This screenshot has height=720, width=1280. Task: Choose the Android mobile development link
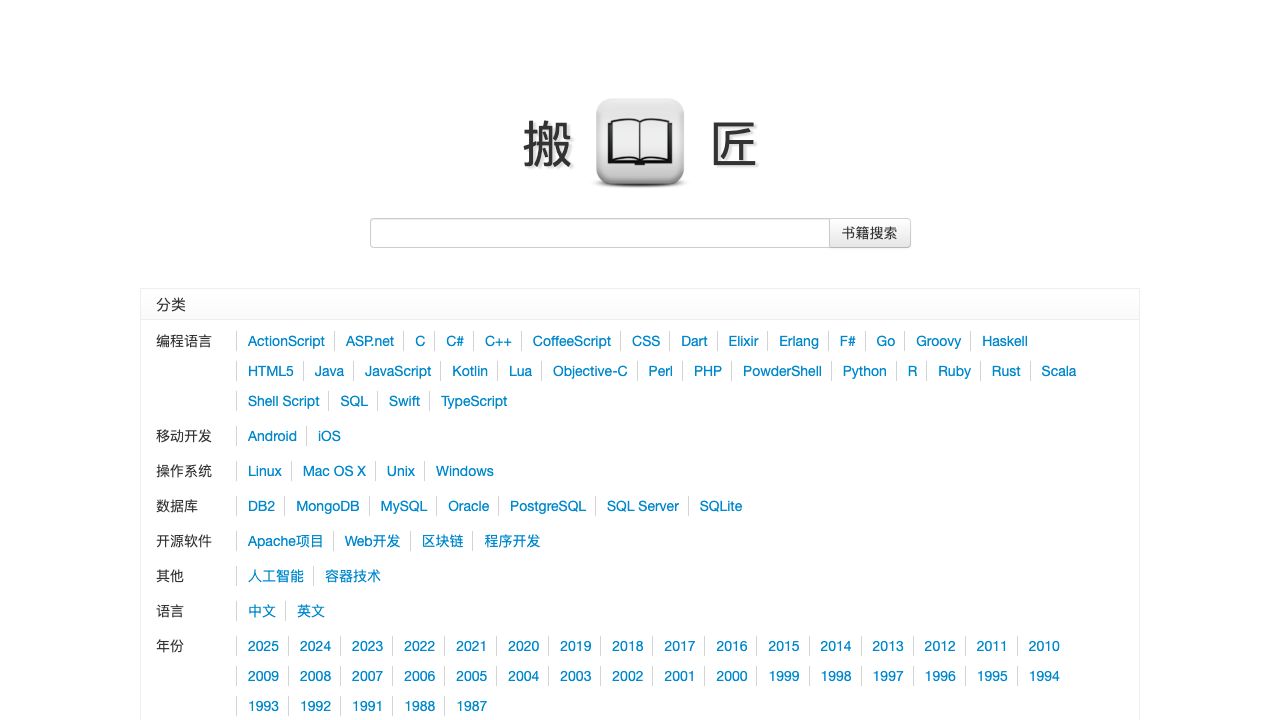click(x=272, y=436)
